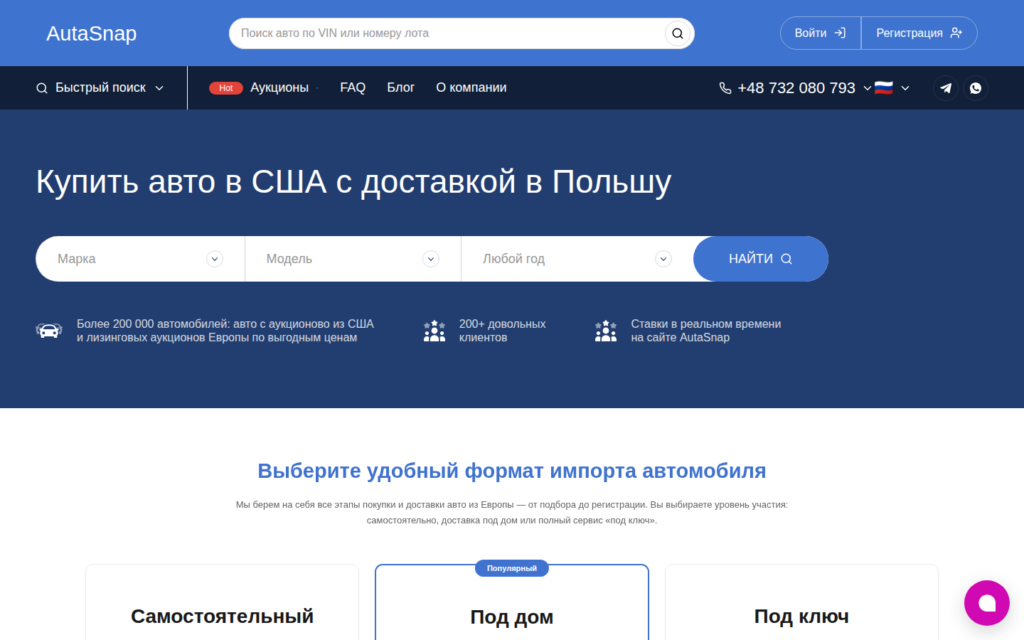The image size is (1024, 640).
Task: Expand the Быстрый поиск menu
Action: tap(100, 88)
